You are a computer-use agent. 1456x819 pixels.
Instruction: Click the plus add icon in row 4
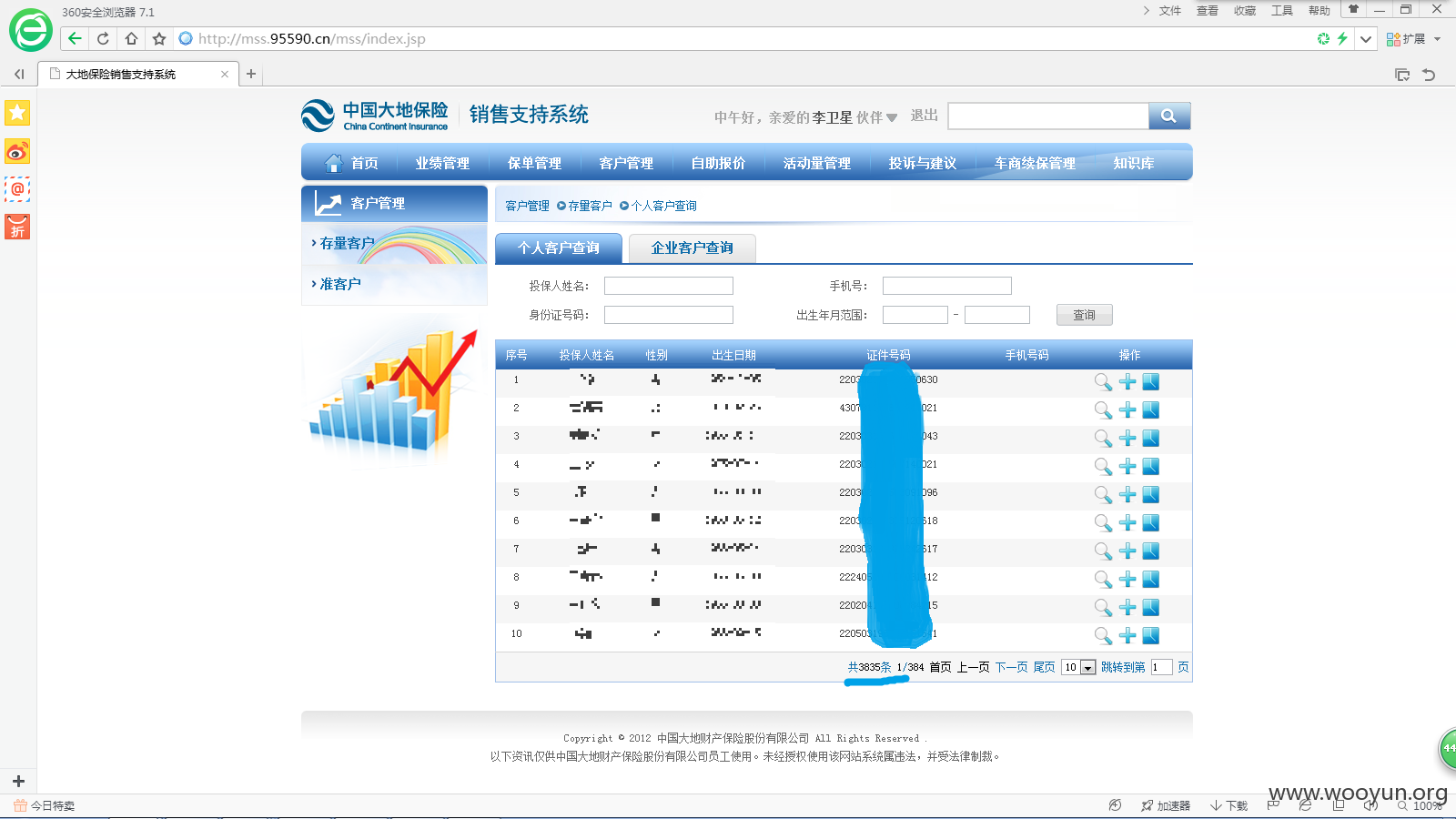point(1127,467)
